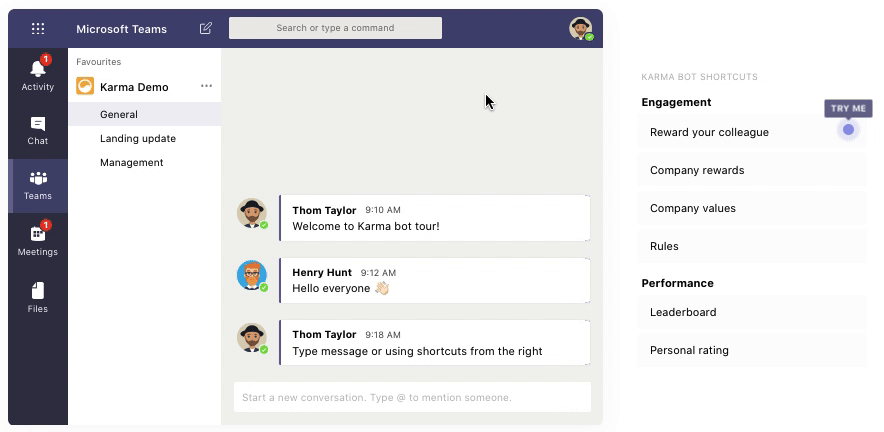Click the TRY ME tooltip label
The image size is (884, 432).
[x=848, y=108]
